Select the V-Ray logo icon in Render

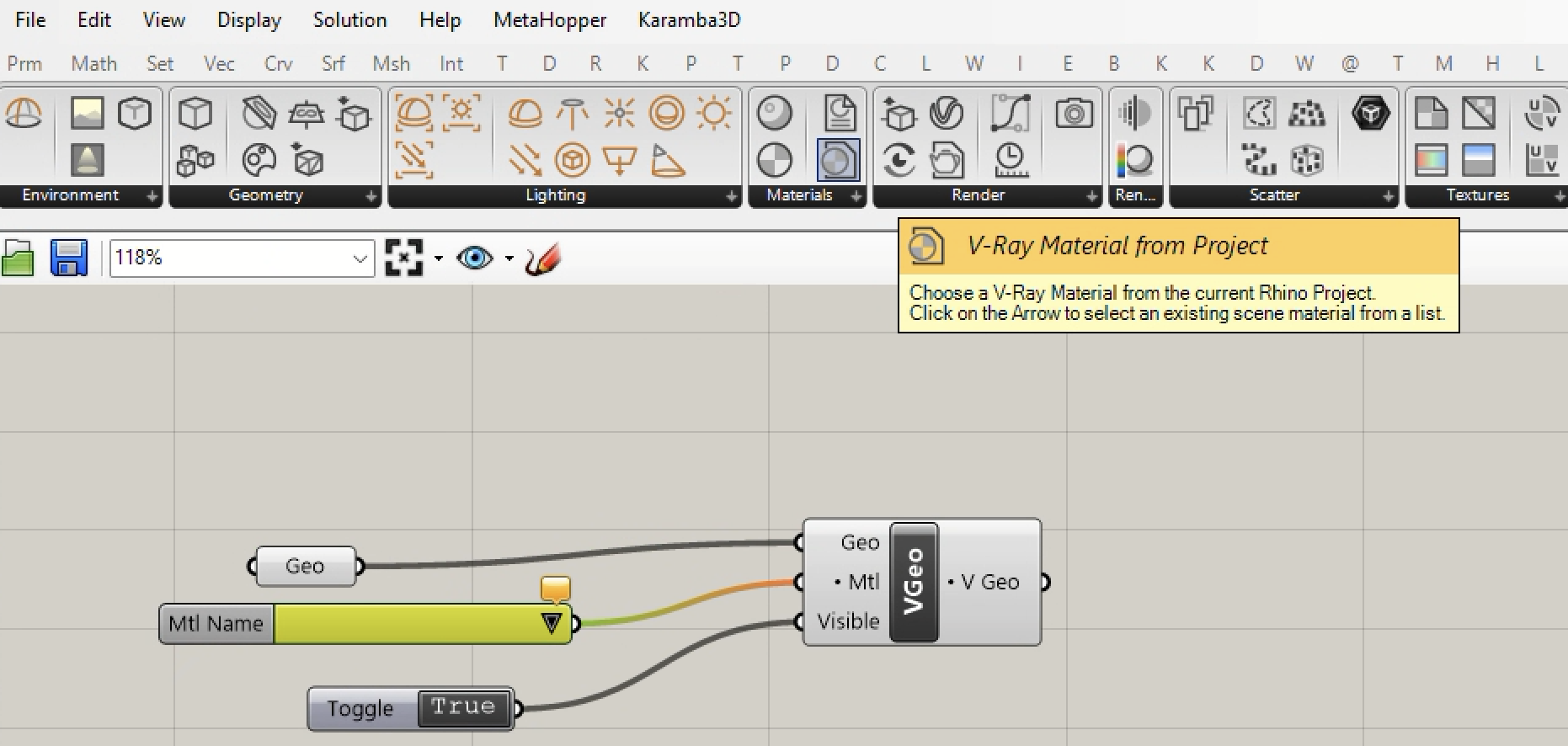[947, 113]
